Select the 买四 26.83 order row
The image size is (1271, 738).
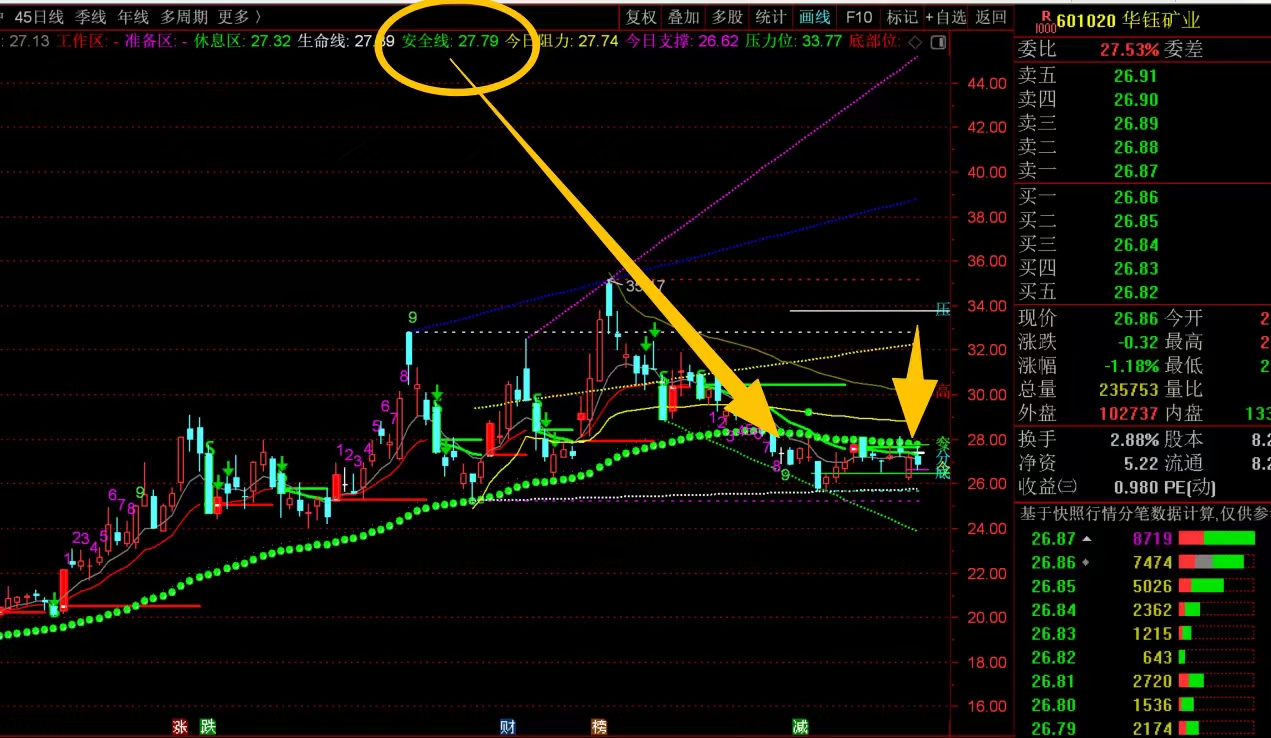(x=1142, y=269)
